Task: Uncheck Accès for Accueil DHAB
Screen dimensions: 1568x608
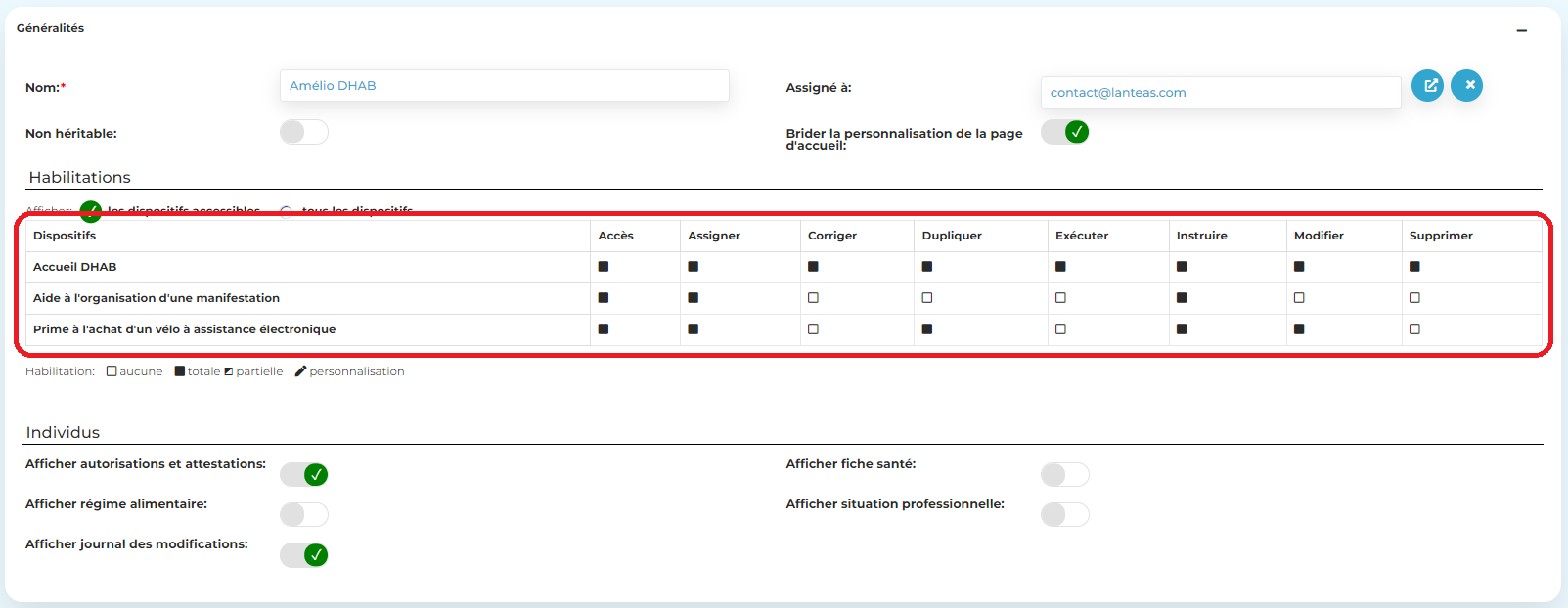Action: 604,267
